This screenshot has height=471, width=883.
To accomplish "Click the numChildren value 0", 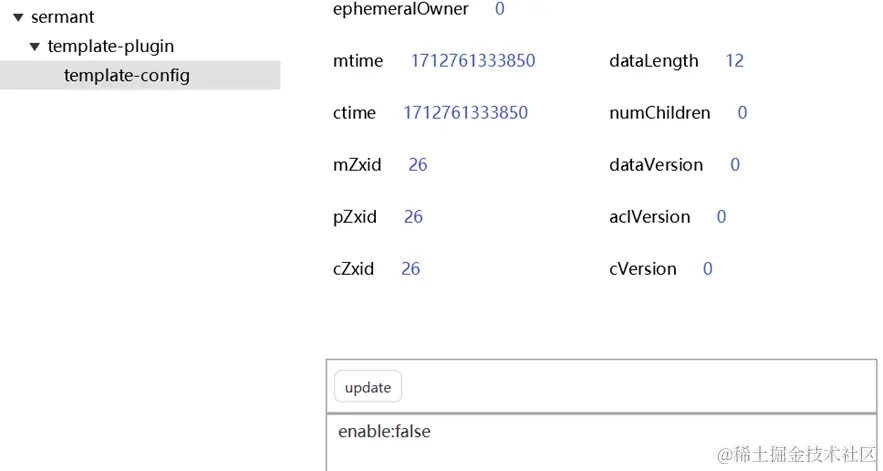I will tap(742, 113).
